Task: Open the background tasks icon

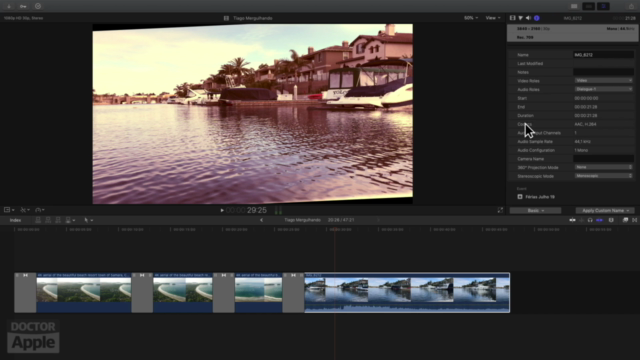Action: (x=38, y=6)
